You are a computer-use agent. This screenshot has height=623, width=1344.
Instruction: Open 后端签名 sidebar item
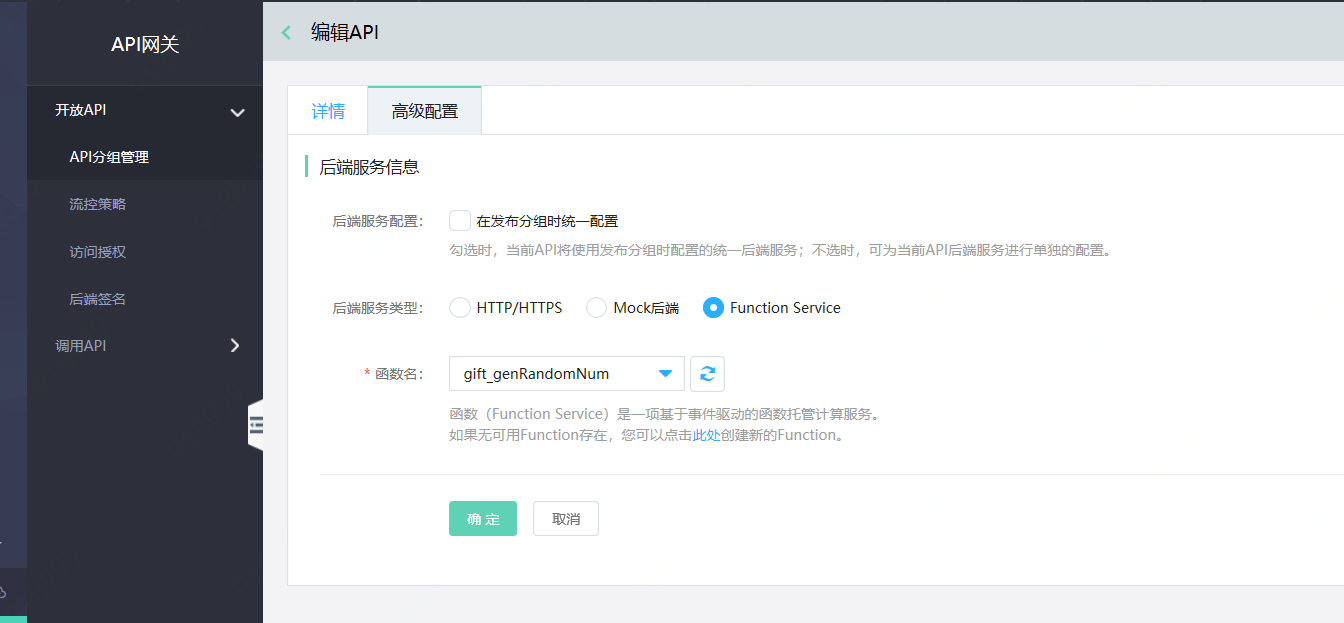coord(95,298)
